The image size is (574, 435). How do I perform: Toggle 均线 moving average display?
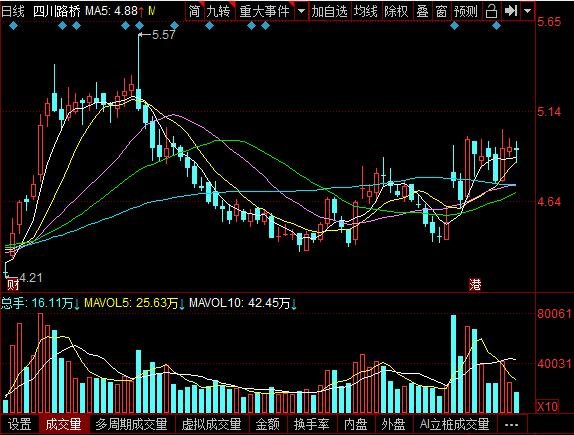pos(365,11)
